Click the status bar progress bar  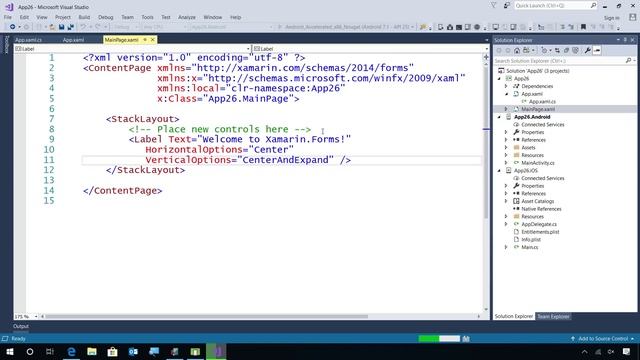tap(439, 338)
